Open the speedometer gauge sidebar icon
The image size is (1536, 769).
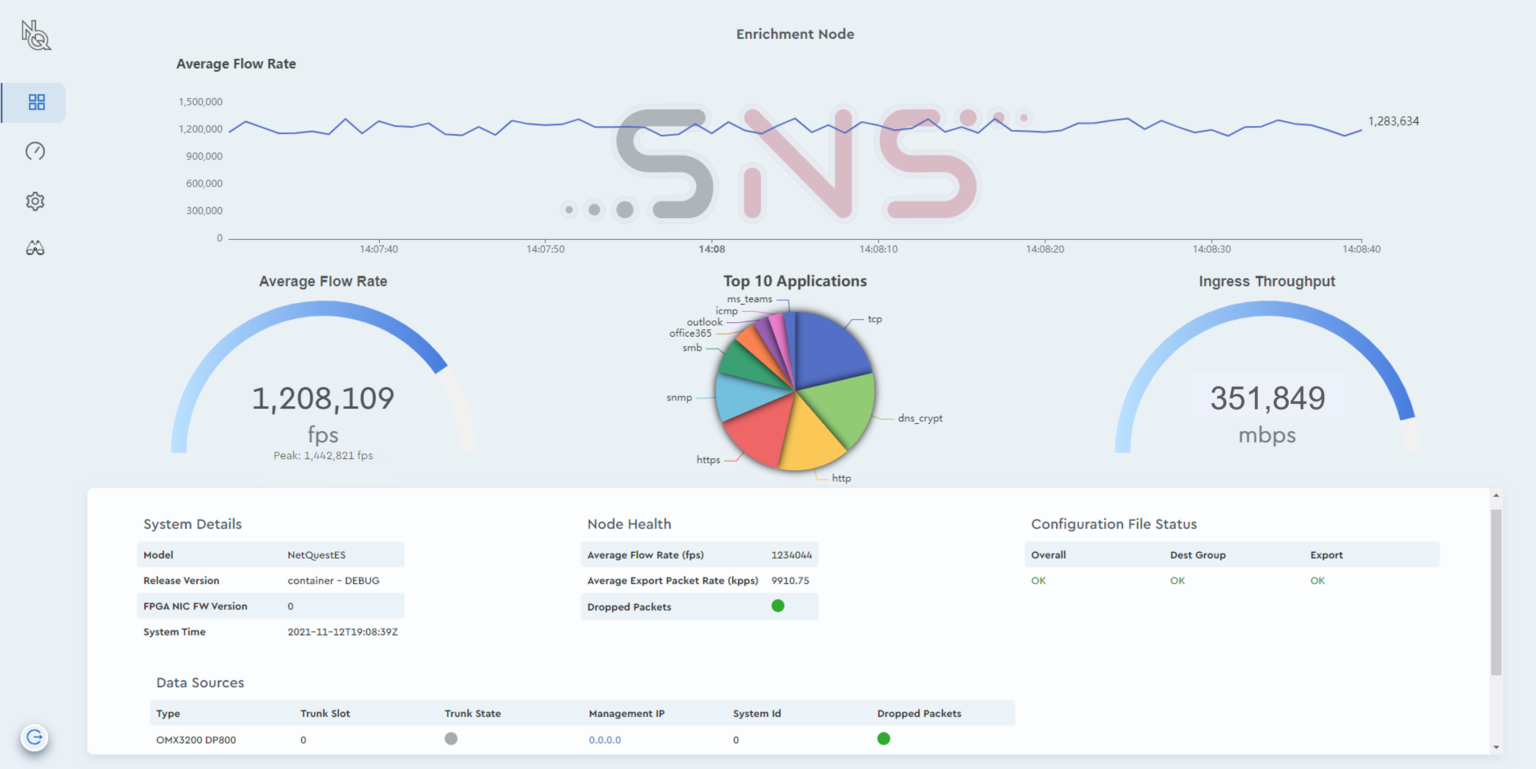tap(35, 151)
